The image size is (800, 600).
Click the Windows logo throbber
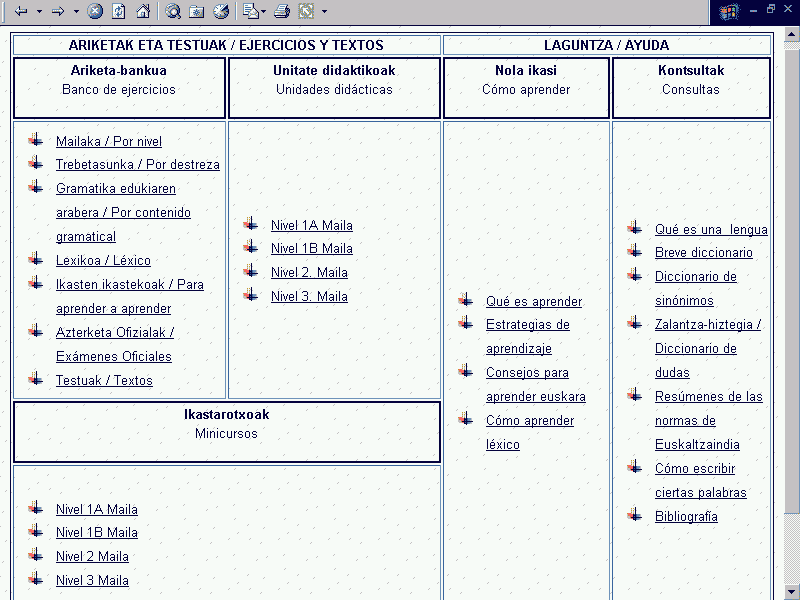(x=729, y=11)
